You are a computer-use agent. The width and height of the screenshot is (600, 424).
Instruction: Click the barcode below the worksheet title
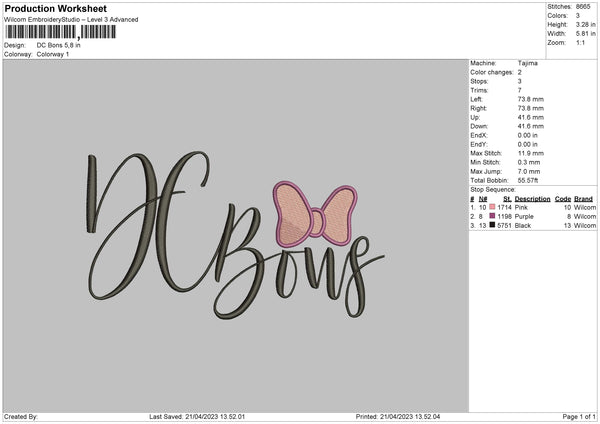[x=60, y=32]
